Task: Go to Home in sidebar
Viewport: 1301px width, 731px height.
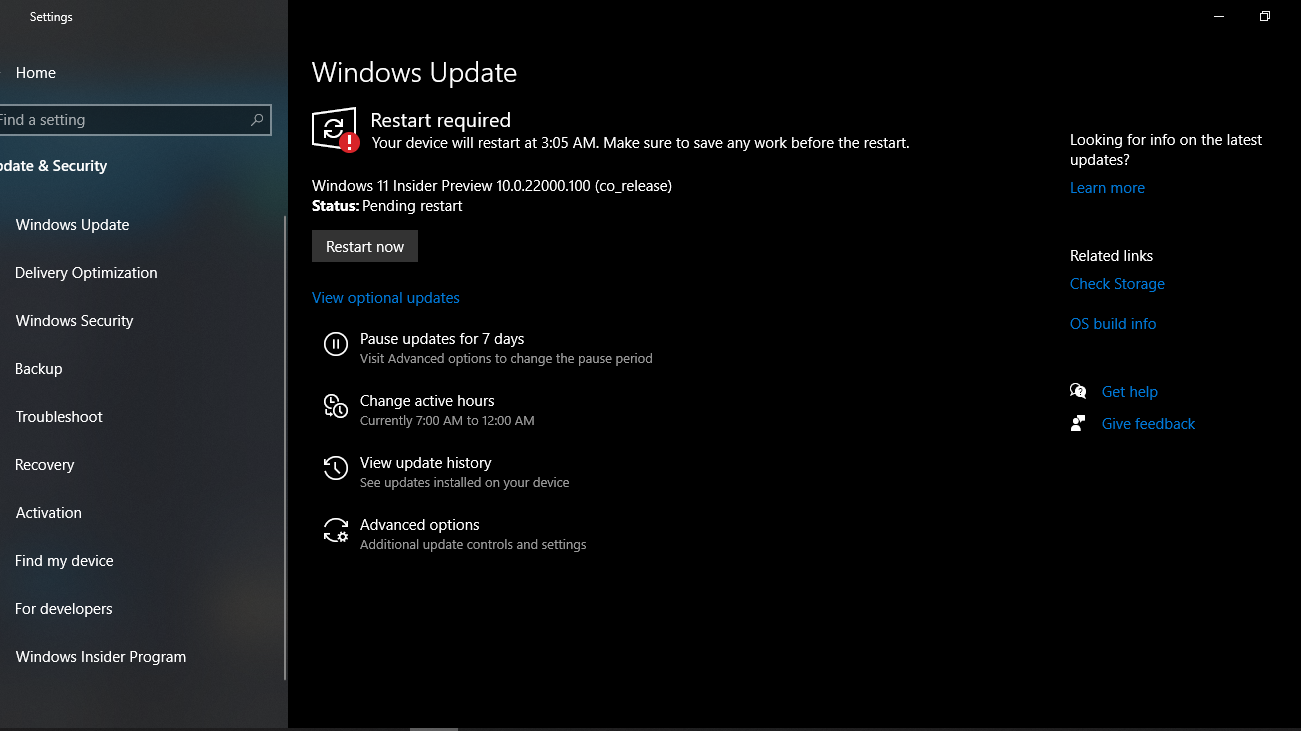Action: coord(36,73)
